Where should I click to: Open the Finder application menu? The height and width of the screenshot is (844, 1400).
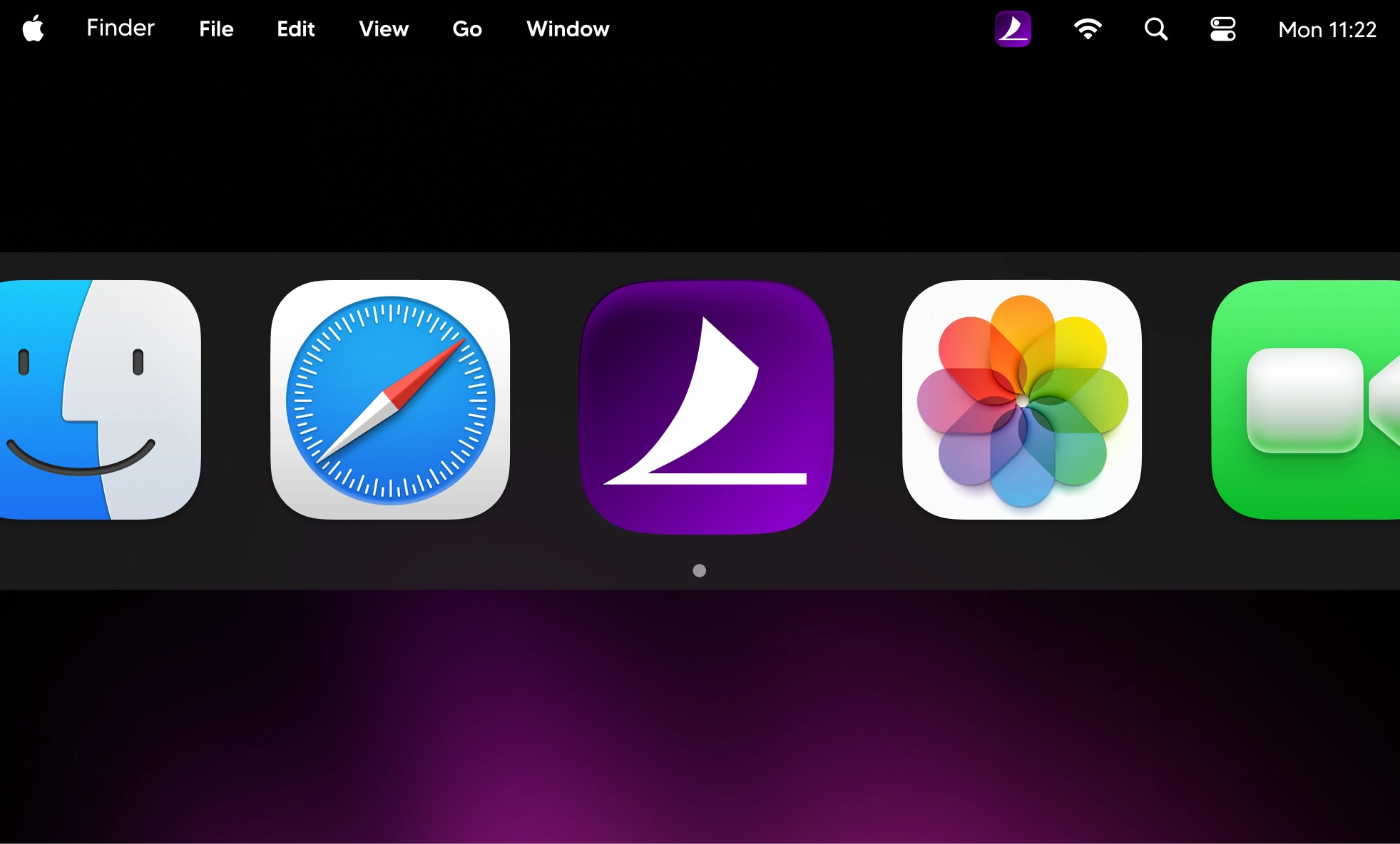(x=120, y=29)
